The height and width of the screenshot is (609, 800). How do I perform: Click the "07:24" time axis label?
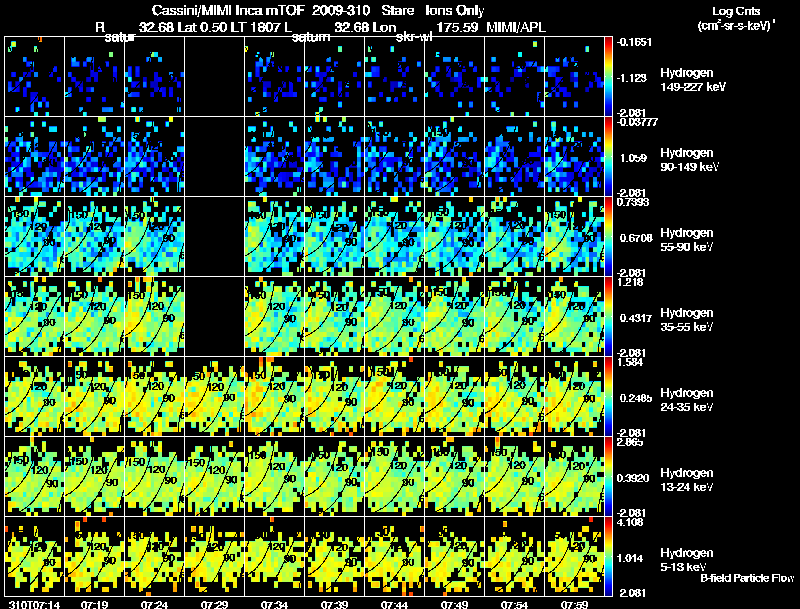click(x=155, y=605)
